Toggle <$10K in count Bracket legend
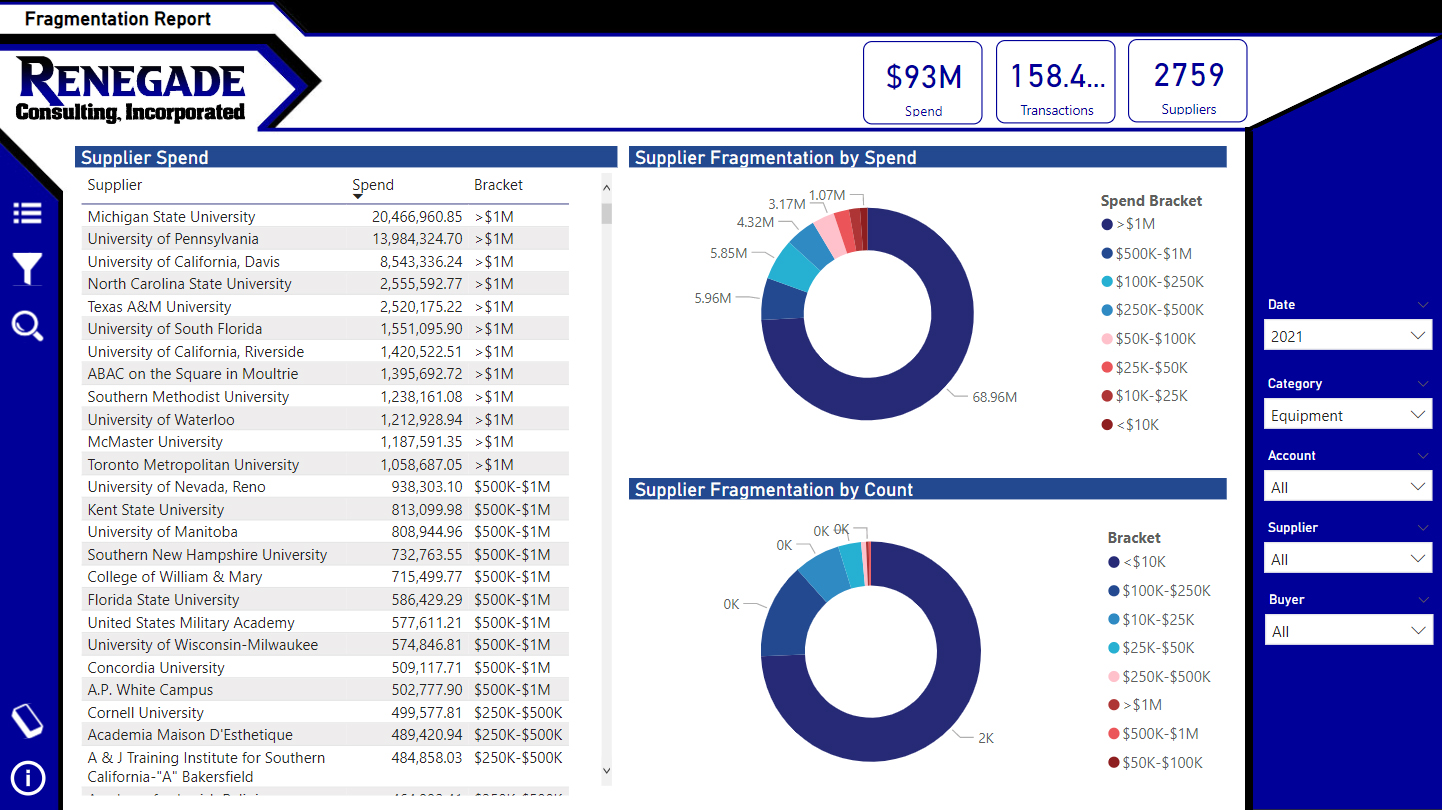This screenshot has width=1442, height=810. 1137,562
